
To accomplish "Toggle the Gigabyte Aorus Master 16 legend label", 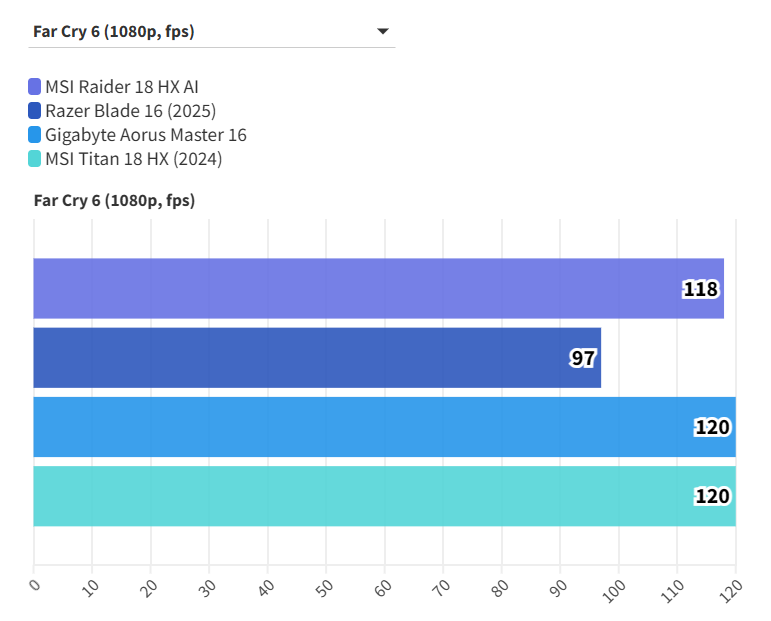I will point(146,135).
